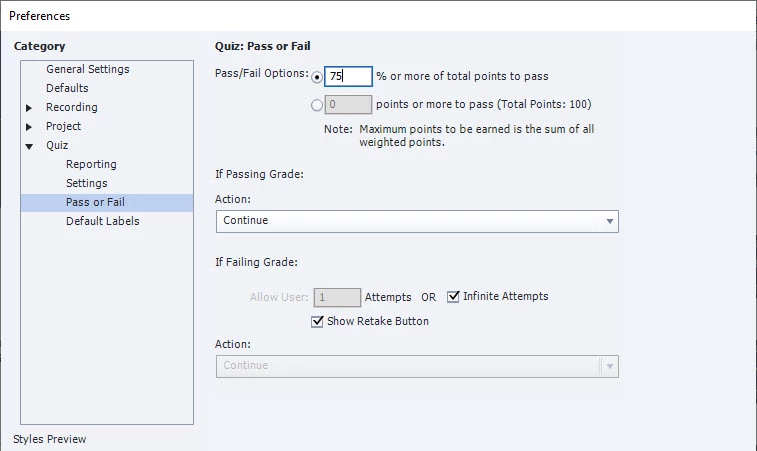Viewport: 757px width, 451px height.
Task: Select General Settings category
Action: [87, 69]
